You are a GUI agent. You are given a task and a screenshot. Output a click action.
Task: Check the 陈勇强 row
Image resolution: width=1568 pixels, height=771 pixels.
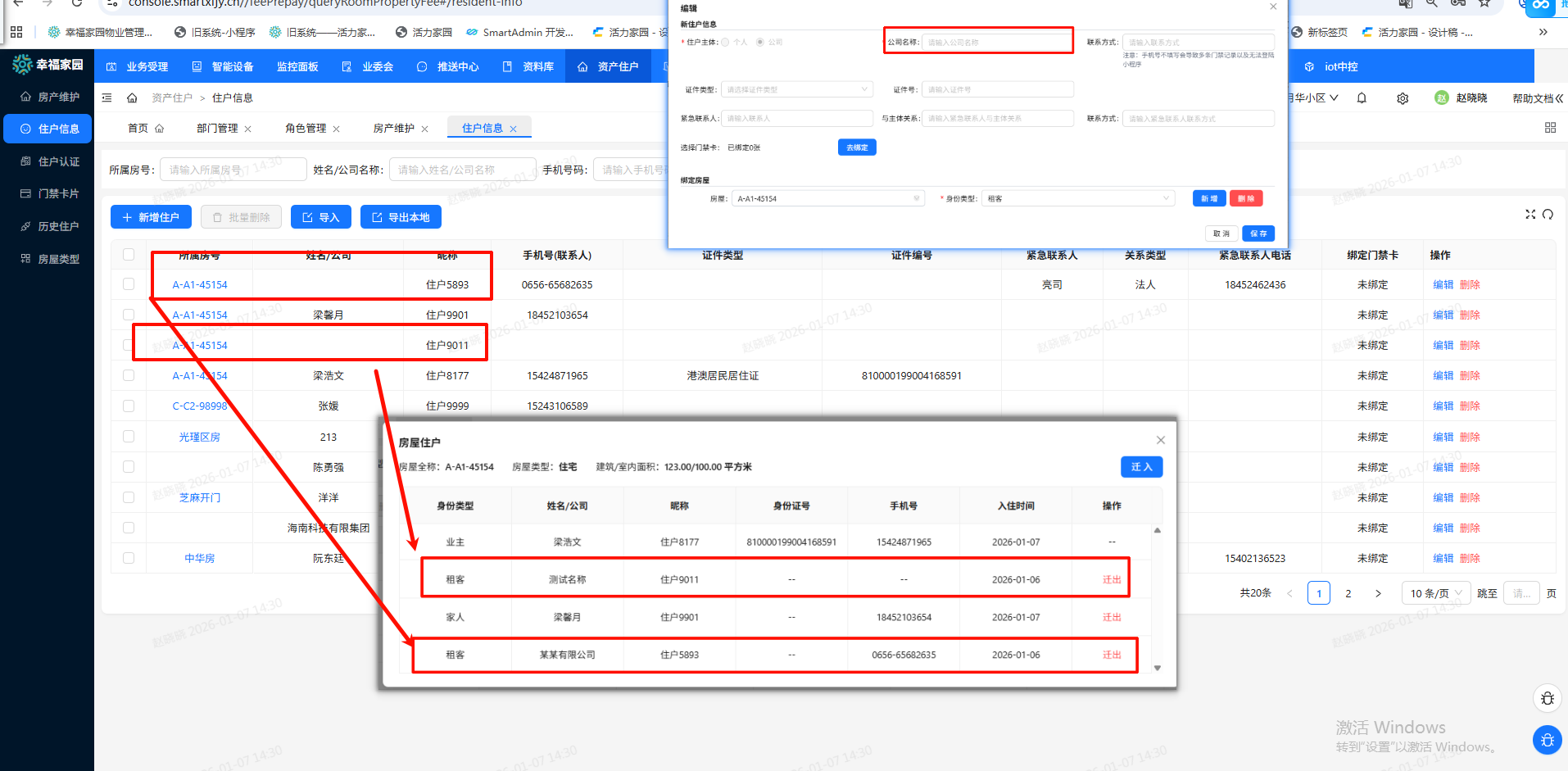tap(129, 466)
